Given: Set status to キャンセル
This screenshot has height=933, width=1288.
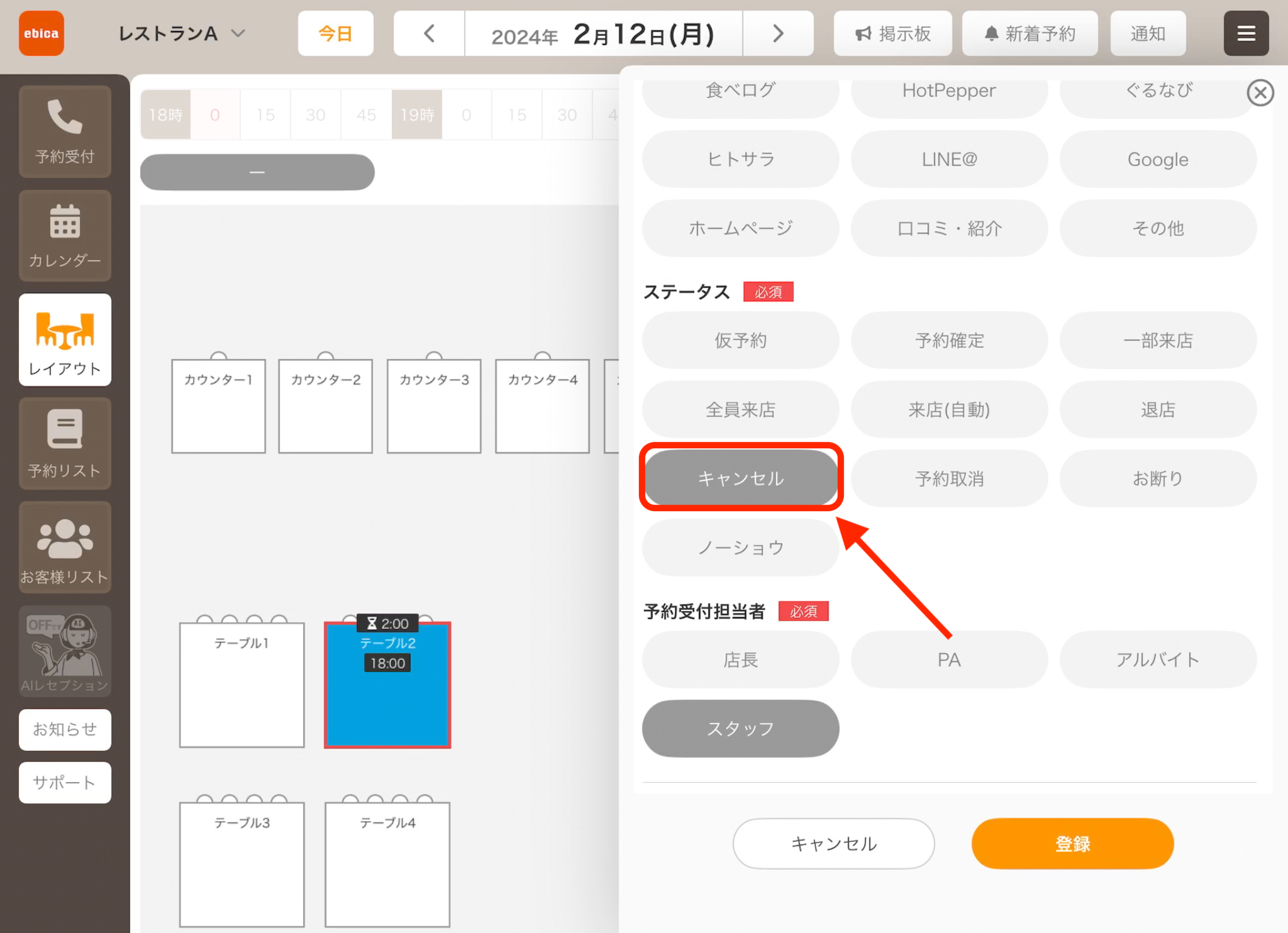Looking at the screenshot, I should tap(740, 478).
